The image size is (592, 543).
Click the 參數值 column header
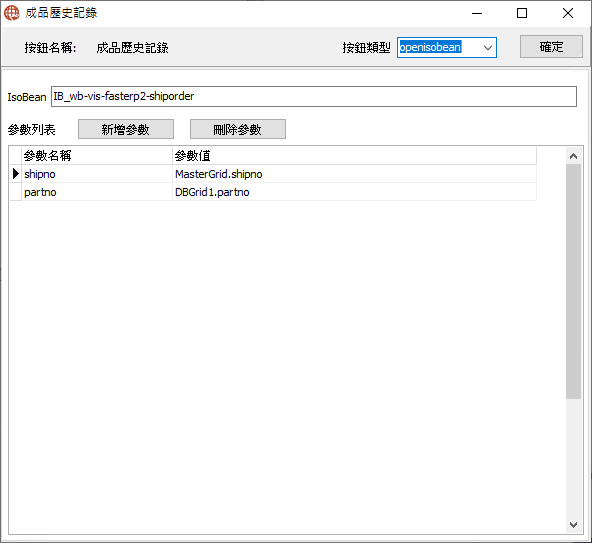click(x=354, y=156)
